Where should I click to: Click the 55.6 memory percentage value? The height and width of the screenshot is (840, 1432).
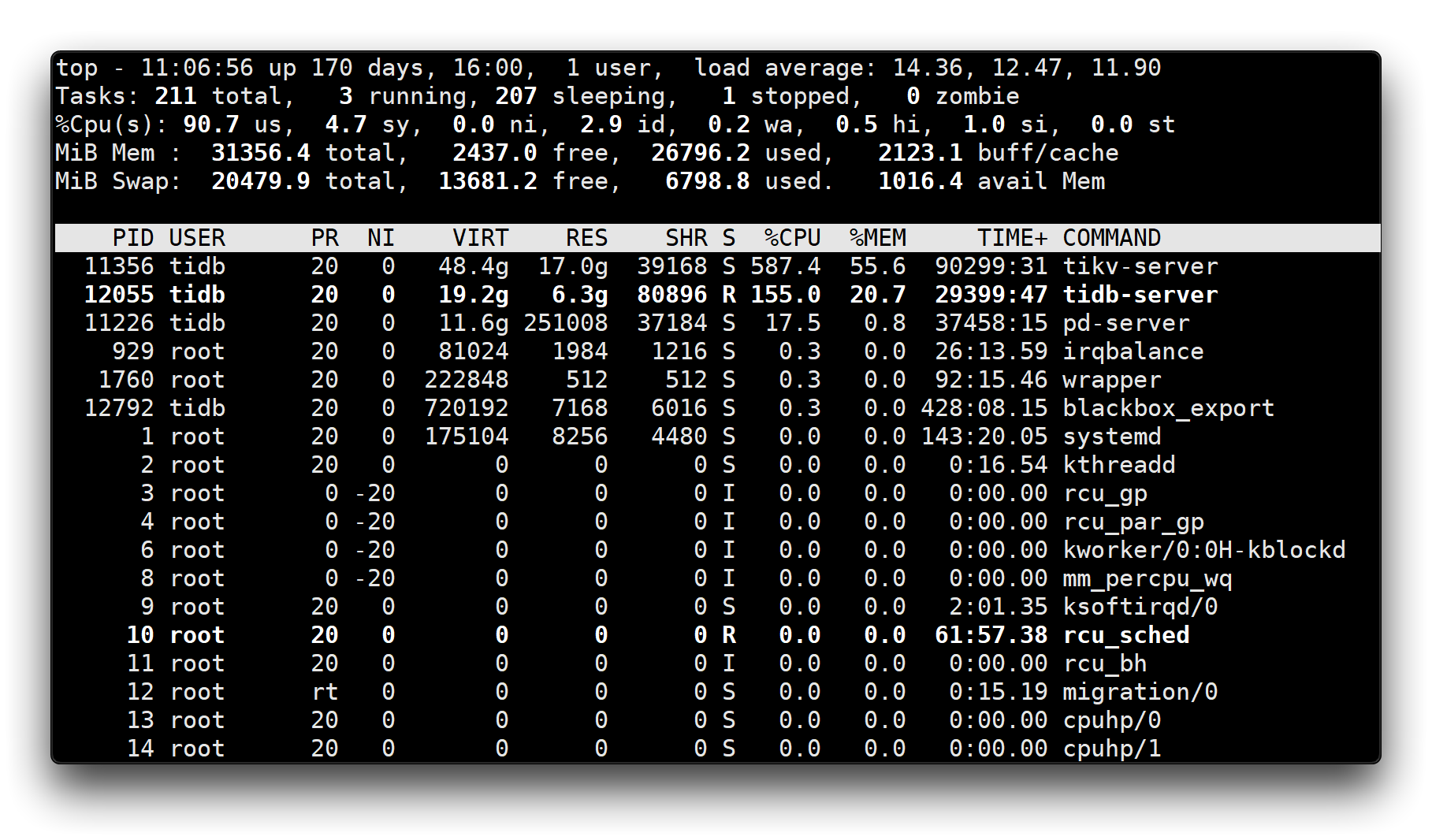pos(878,266)
